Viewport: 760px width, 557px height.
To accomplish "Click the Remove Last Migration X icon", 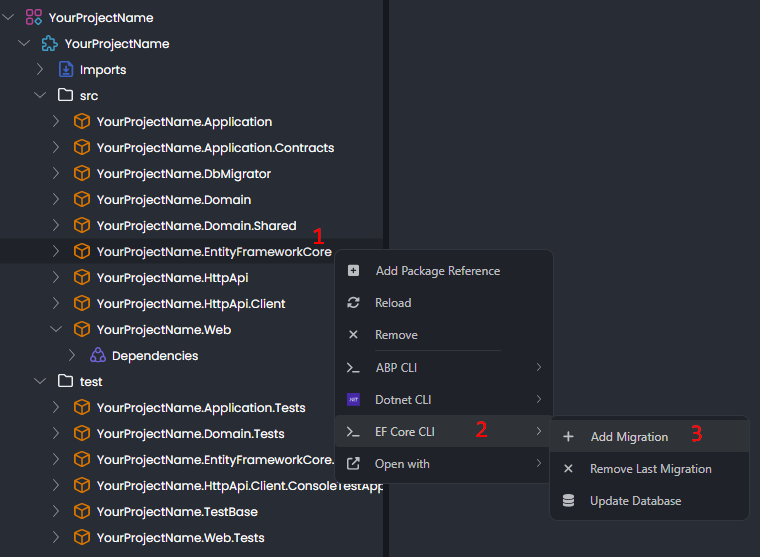I will [x=568, y=469].
